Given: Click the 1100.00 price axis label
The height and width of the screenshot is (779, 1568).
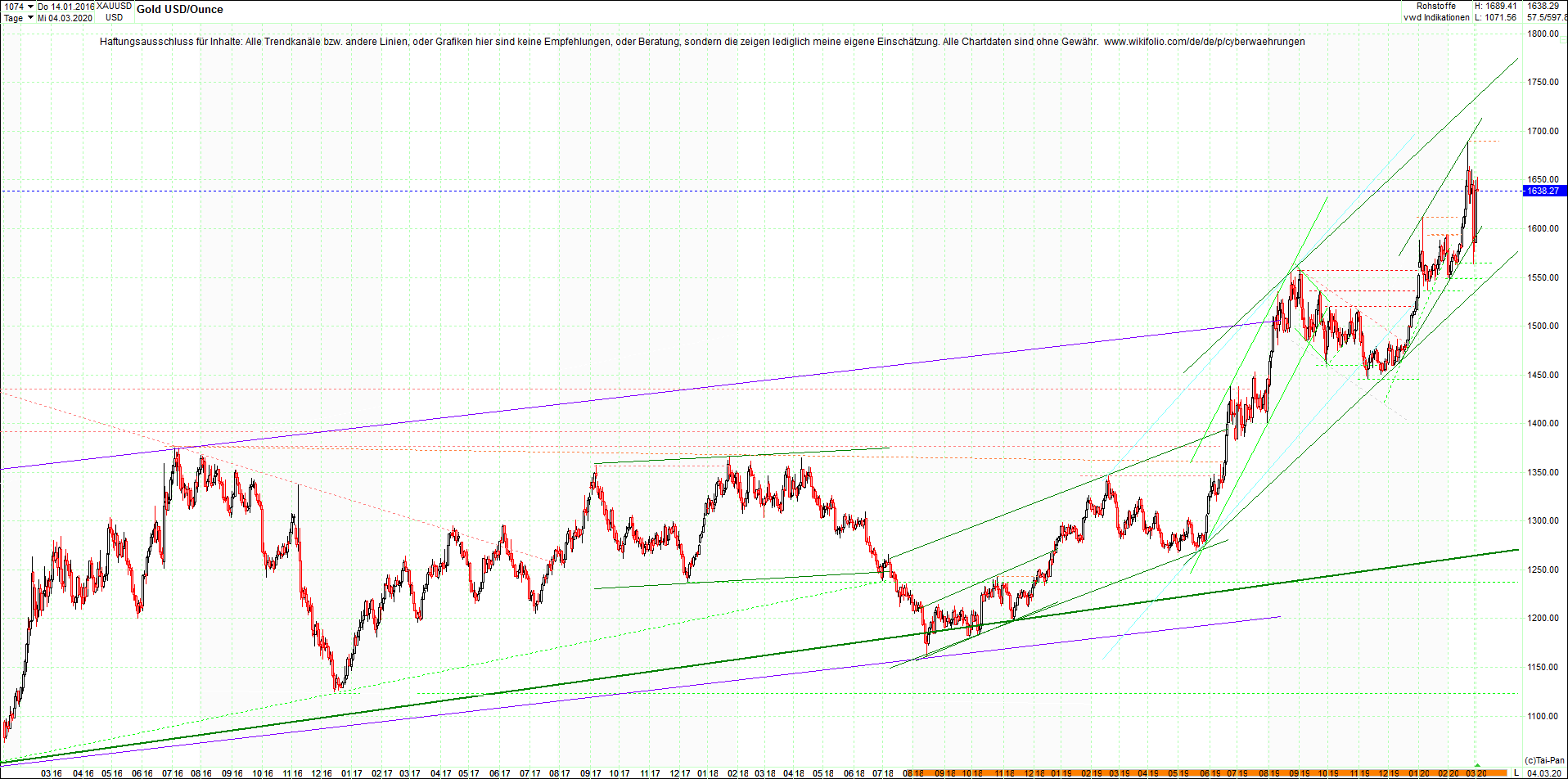Looking at the screenshot, I should tap(1543, 716).
